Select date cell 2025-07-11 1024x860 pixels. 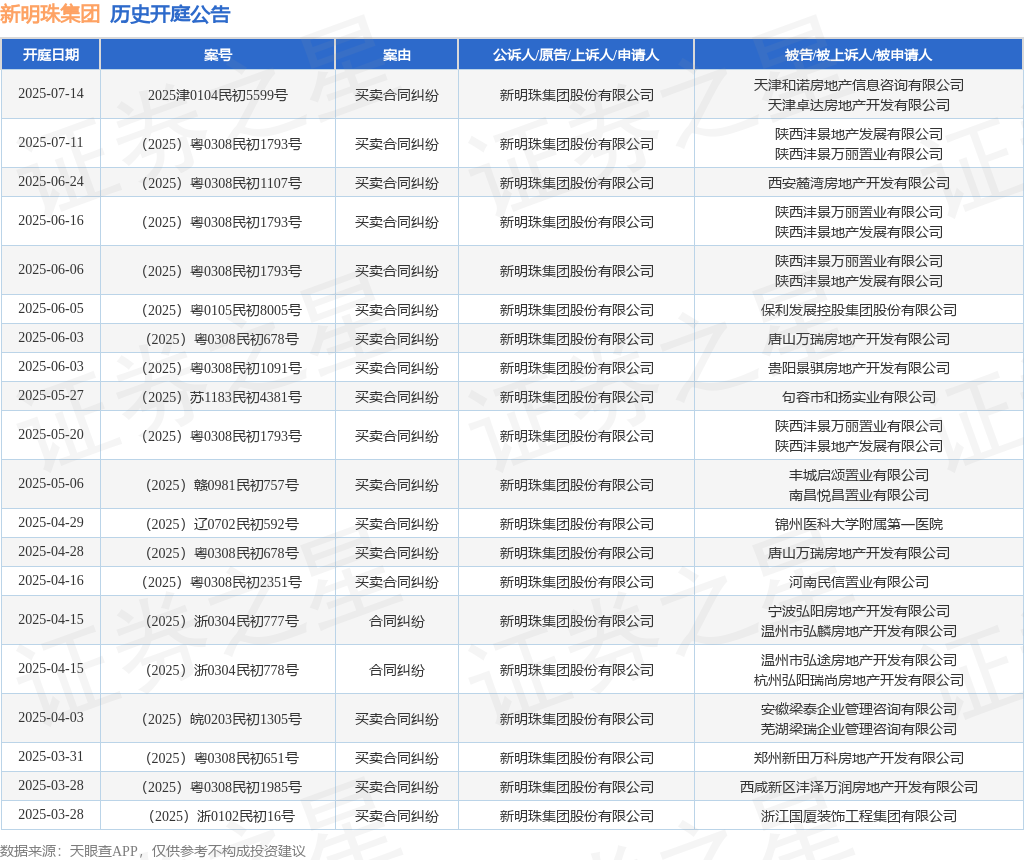[51, 142]
